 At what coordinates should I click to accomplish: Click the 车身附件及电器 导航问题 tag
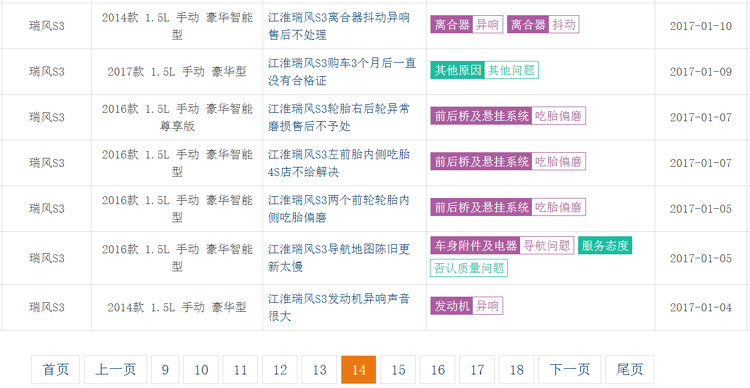point(502,245)
